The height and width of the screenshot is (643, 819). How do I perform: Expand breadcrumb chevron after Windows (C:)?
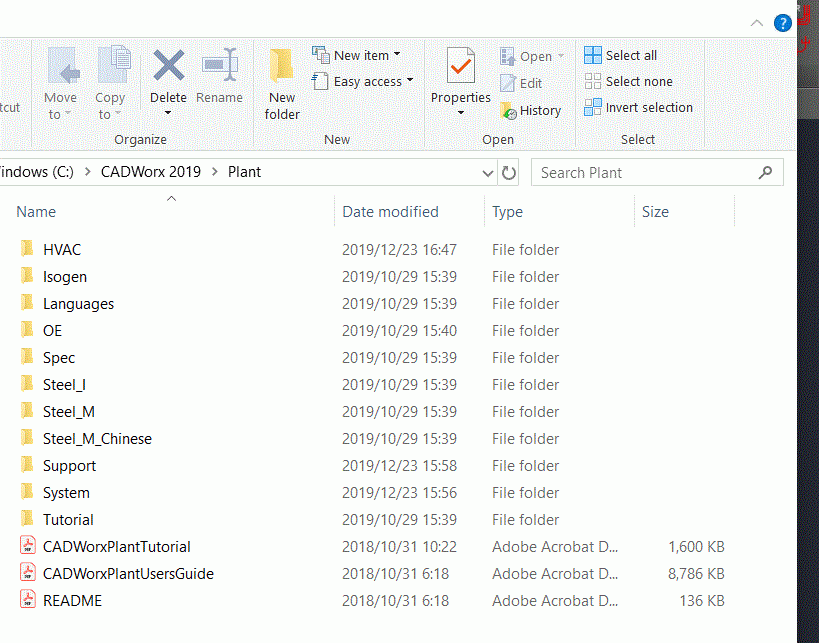tap(87, 172)
